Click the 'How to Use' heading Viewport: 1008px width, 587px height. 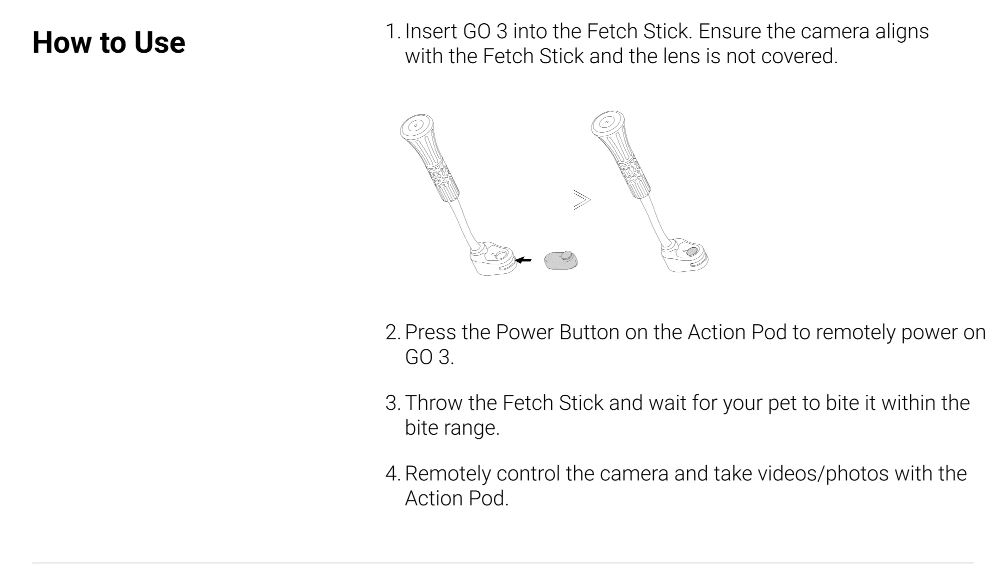point(109,43)
